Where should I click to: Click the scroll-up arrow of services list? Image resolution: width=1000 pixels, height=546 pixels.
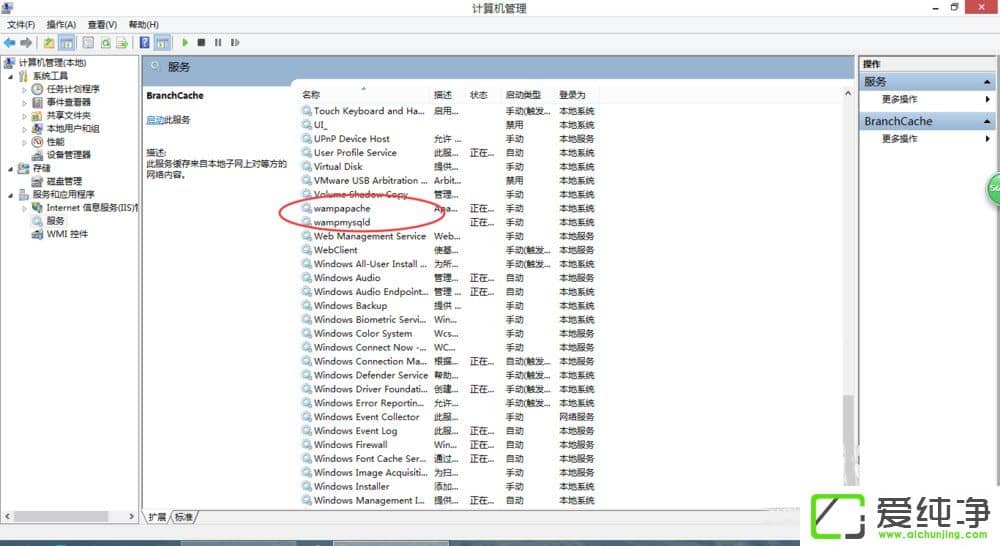(848, 94)
